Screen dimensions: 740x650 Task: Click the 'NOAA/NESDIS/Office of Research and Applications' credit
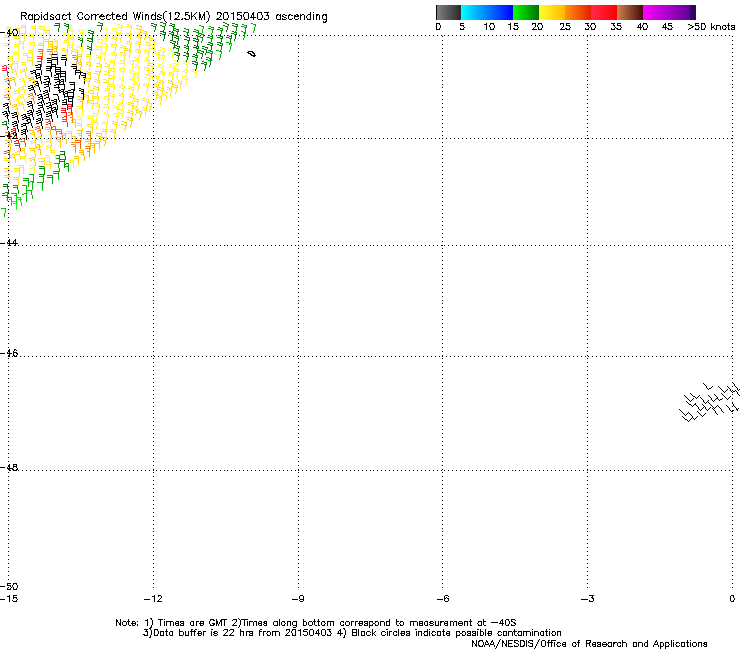pyautogui.click(x=589, y=644)
